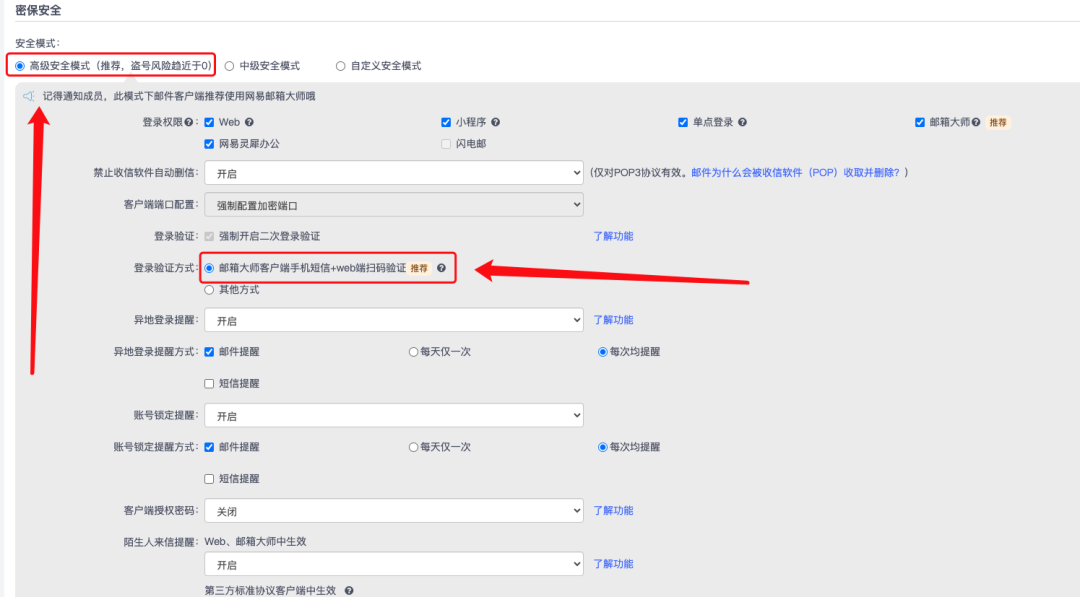Select 自定义安全模式 radio button
The image size is (1080, 597).
click(x=340, y=66)
